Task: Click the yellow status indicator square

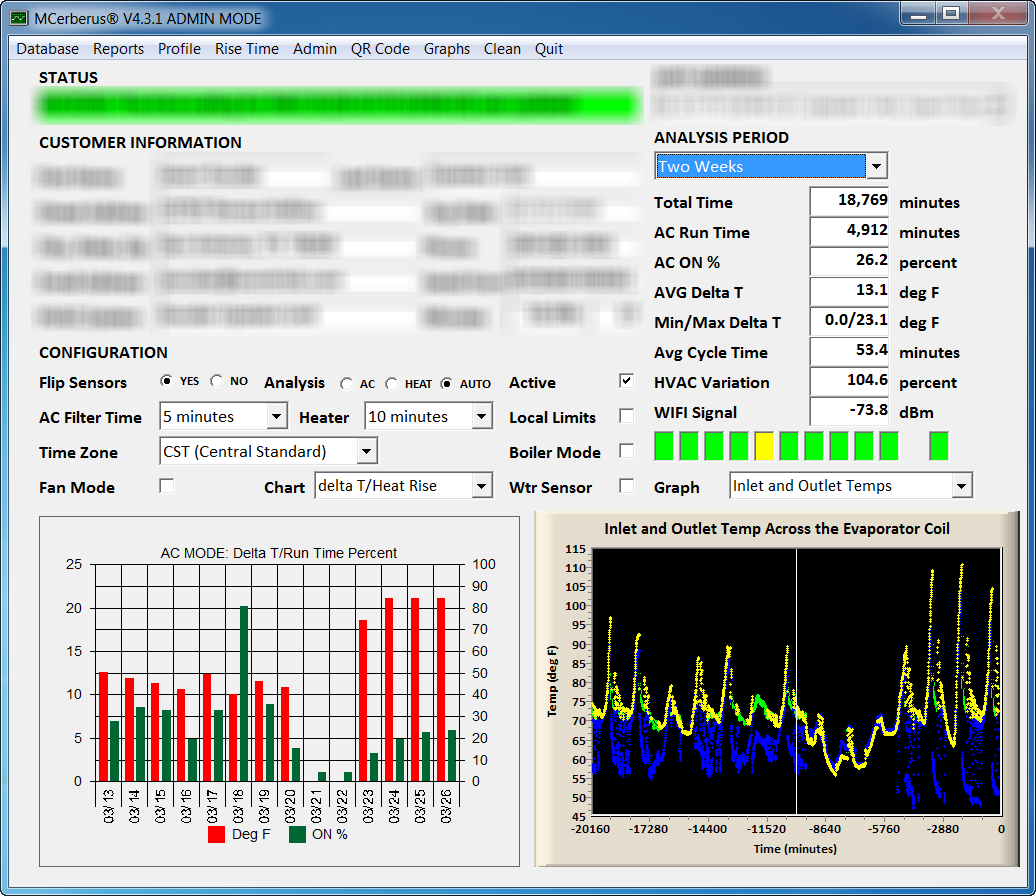Action: click(x=764, y=446)
